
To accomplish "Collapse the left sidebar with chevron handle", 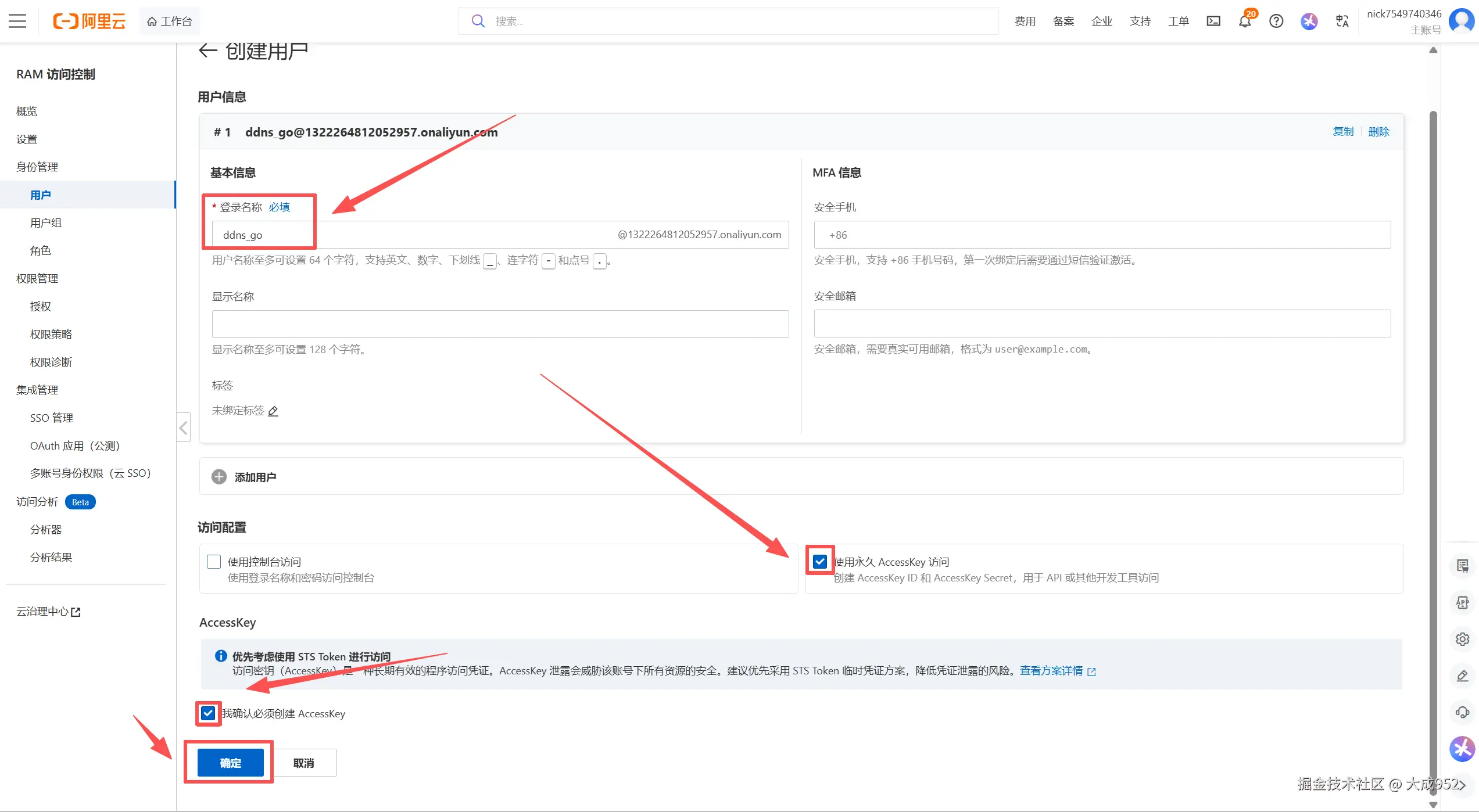I will point(184,428).
